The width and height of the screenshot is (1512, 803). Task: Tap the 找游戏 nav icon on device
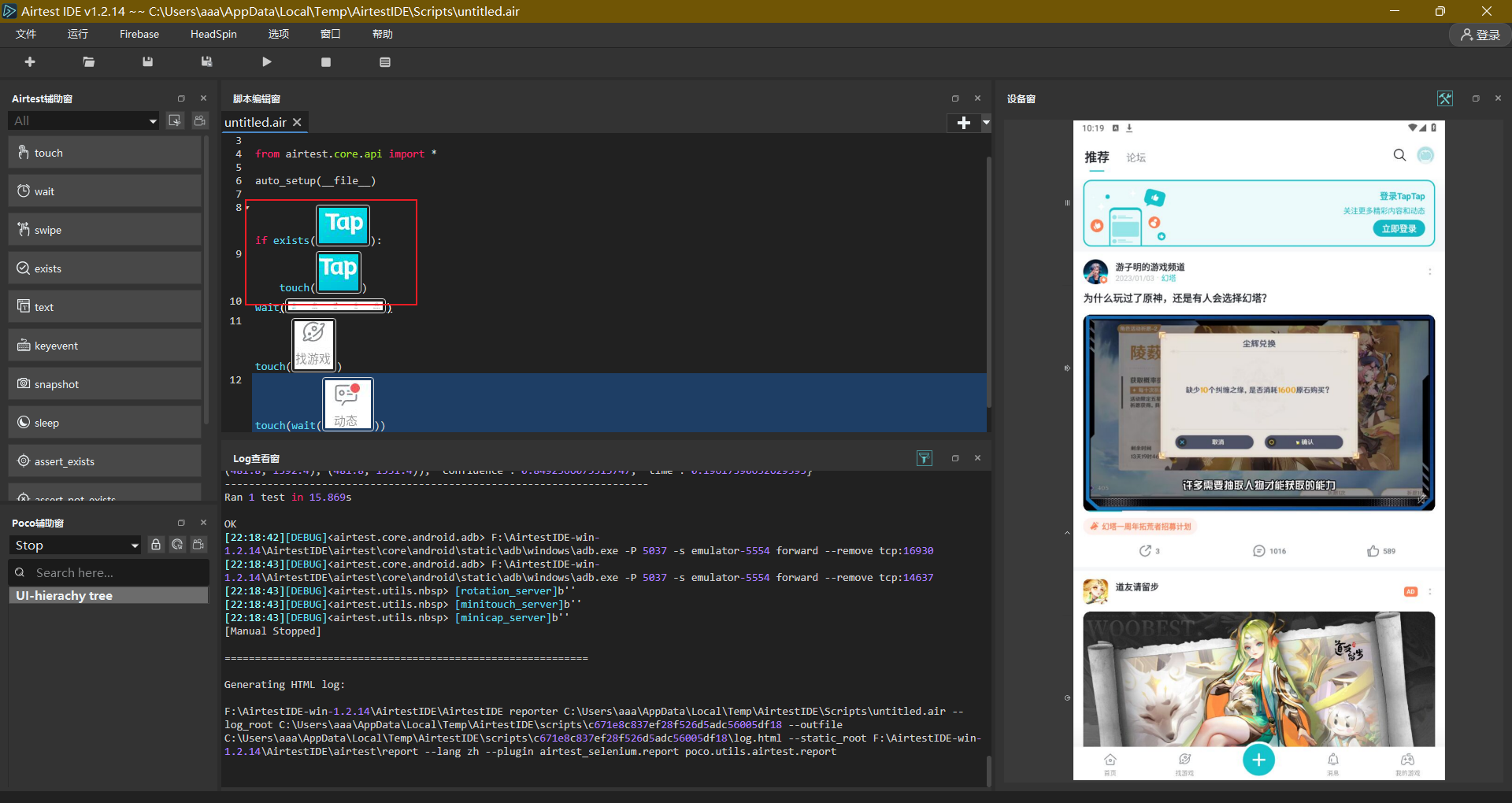[x=1184, y=763]
